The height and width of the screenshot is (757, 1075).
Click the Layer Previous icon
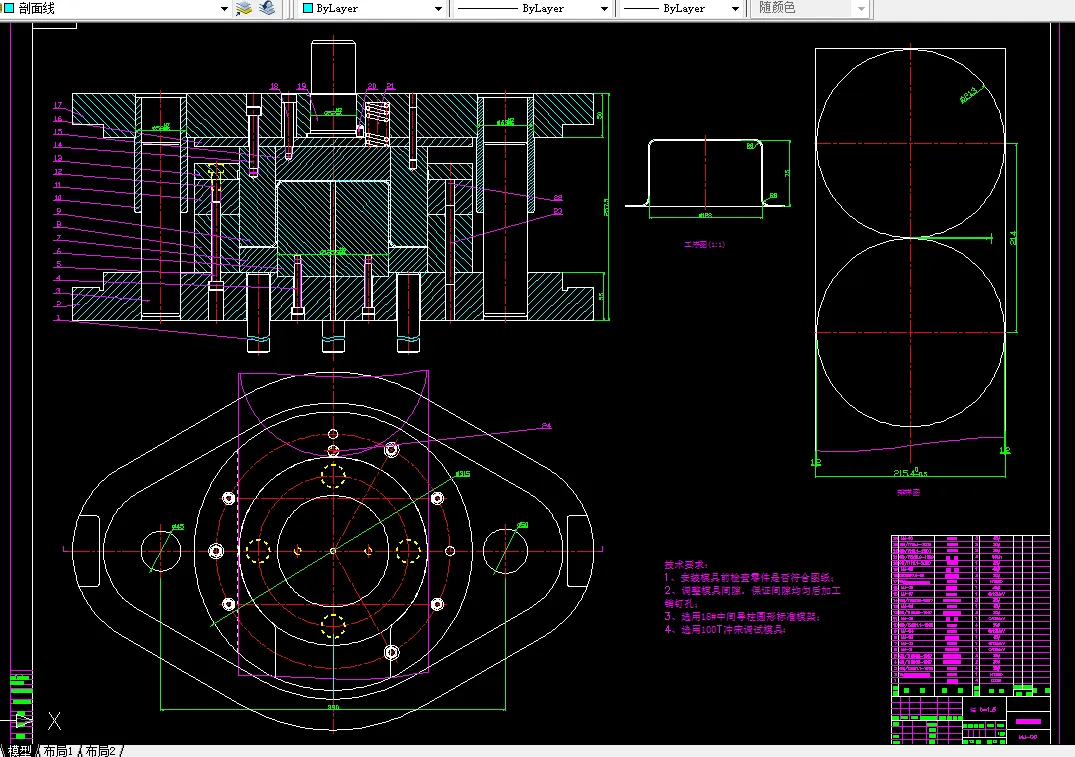click(267, 8)
